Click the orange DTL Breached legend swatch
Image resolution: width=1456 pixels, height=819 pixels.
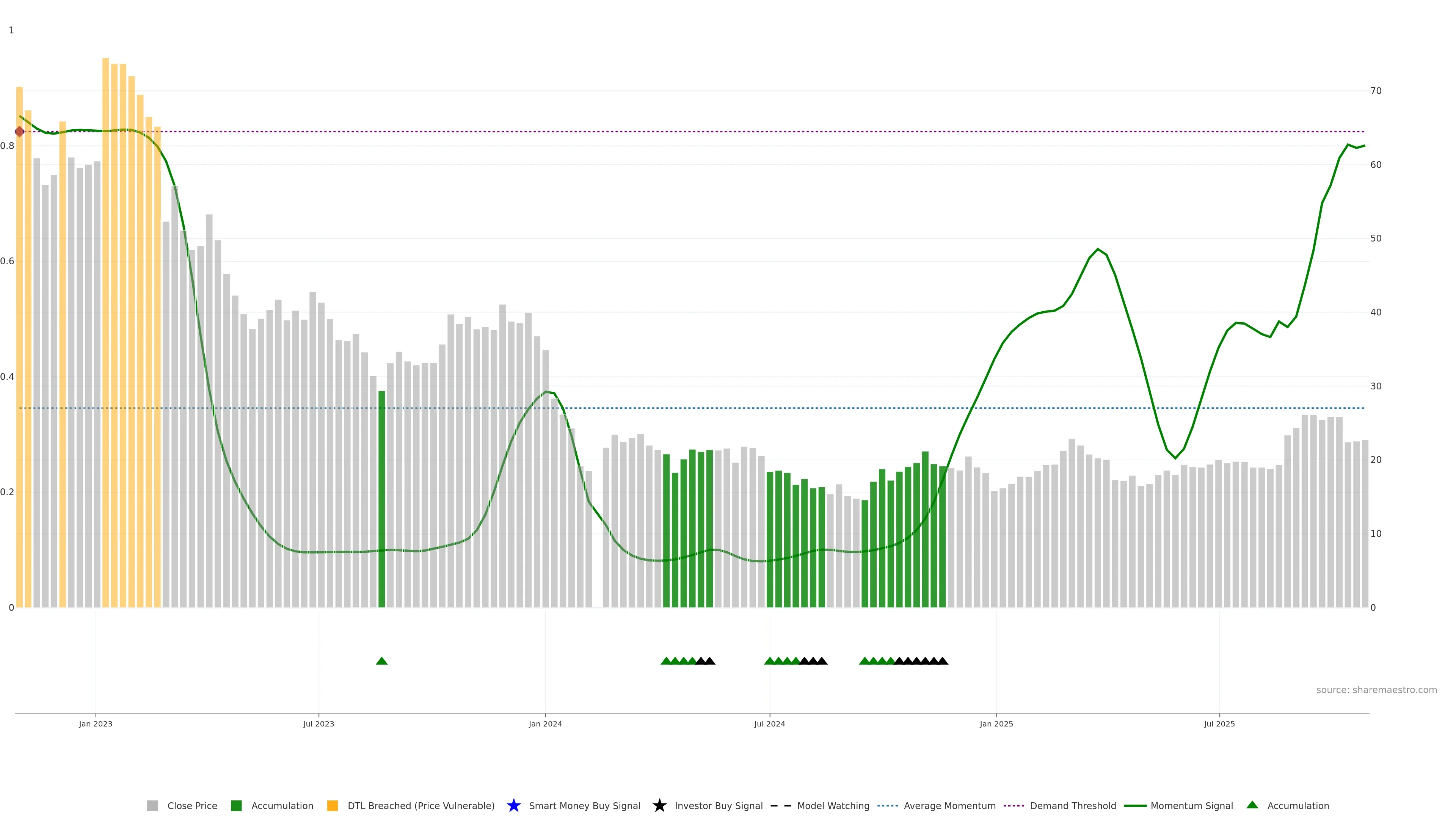(333, 806)
